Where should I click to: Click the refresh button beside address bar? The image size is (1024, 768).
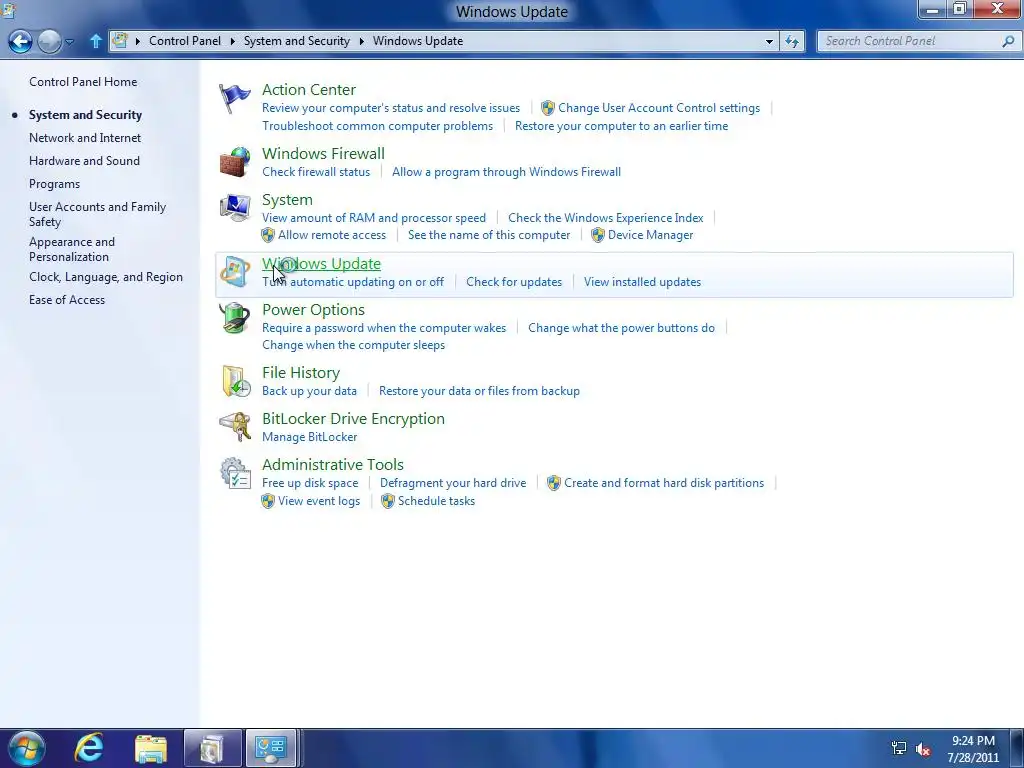[792, 41]
